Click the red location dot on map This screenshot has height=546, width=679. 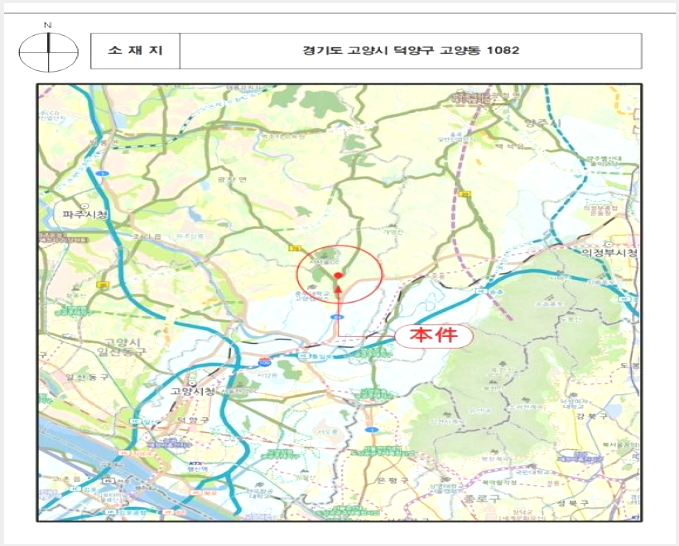point(338,275)
